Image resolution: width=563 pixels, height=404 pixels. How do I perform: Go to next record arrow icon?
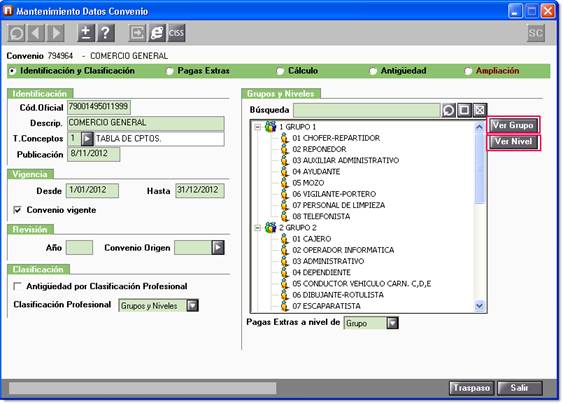(x=56, y=33)
